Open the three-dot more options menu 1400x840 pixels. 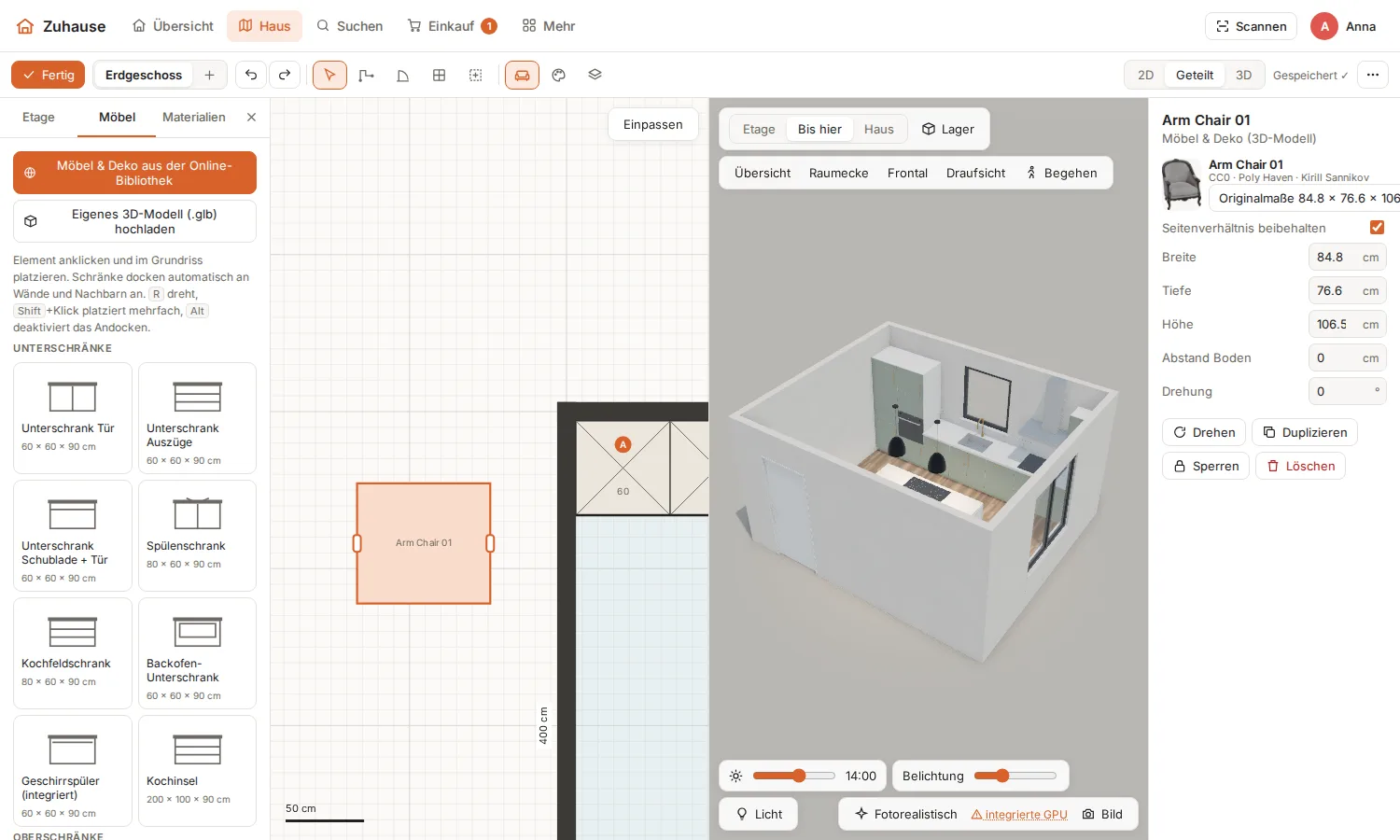tap(1372, 75)
